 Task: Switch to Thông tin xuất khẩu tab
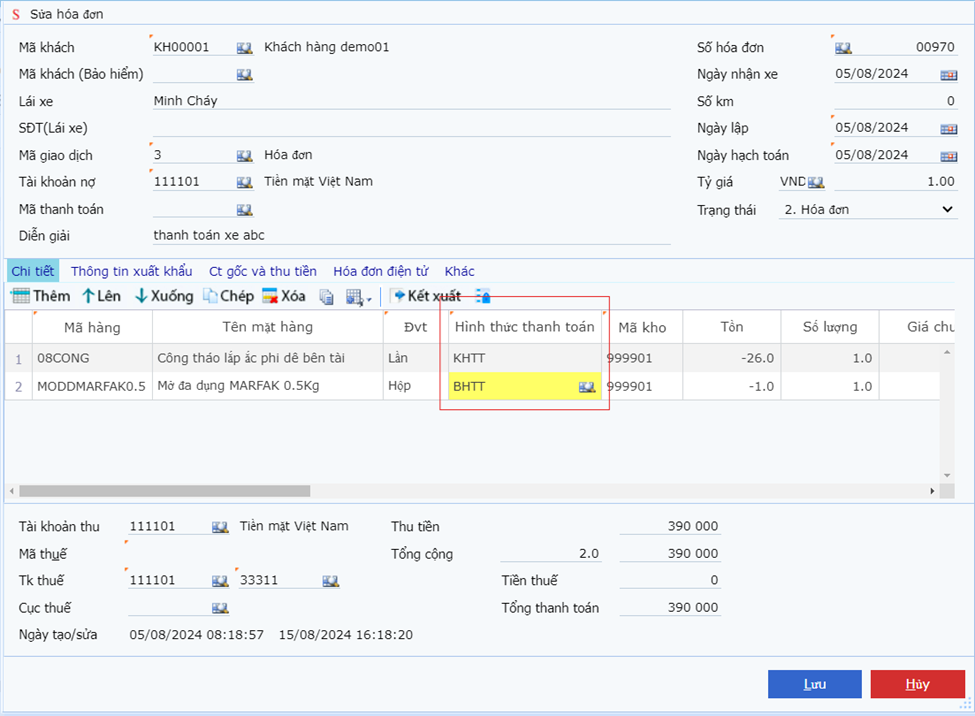tap(131, 271)
